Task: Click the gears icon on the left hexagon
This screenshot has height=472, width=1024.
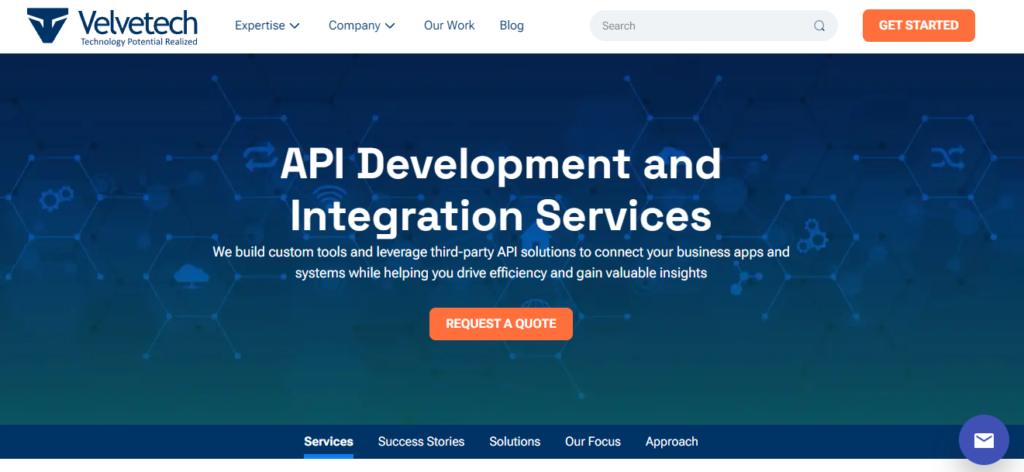Action: tap(55, 197)
